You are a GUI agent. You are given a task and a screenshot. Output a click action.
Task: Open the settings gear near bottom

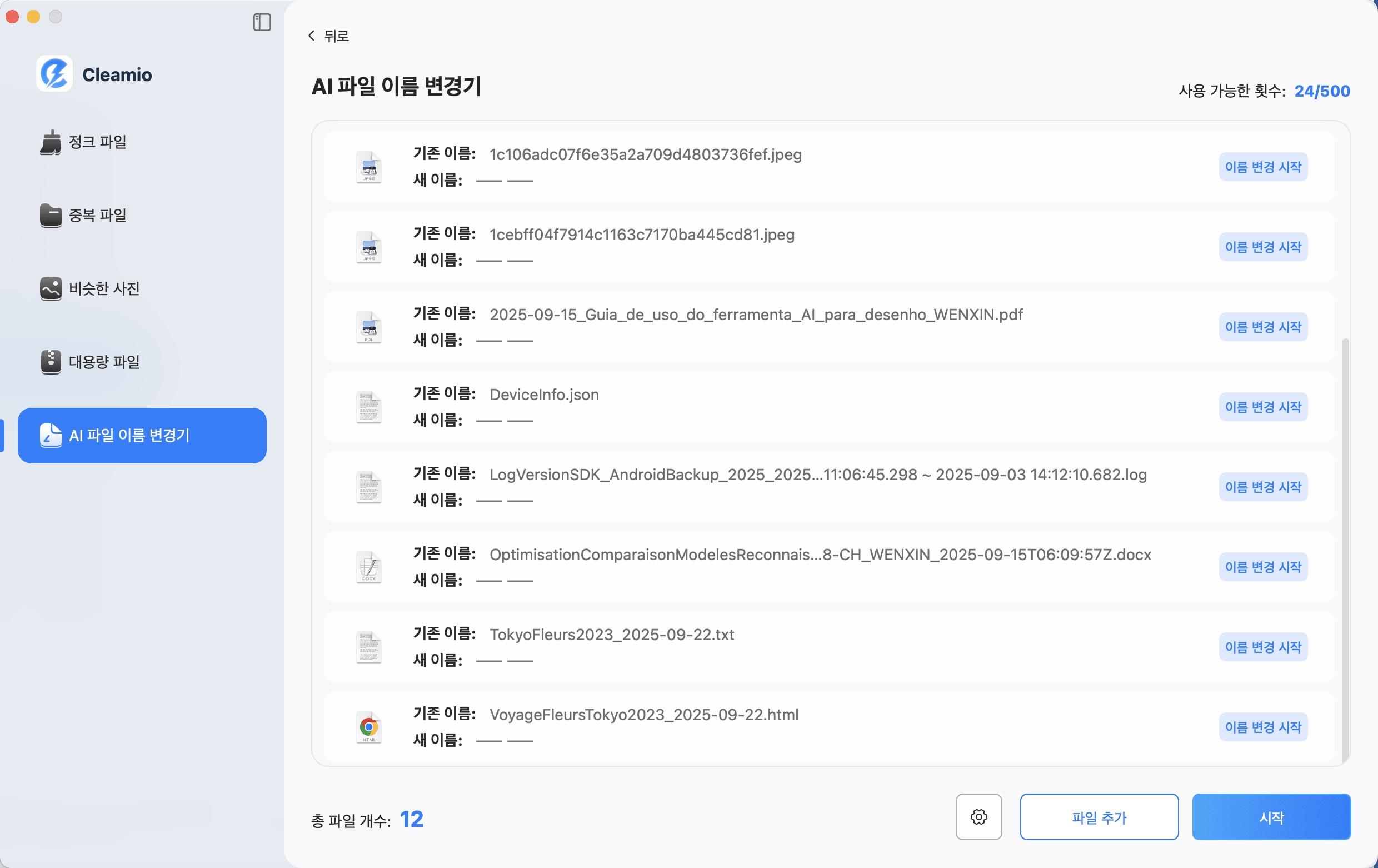point(978,817)
